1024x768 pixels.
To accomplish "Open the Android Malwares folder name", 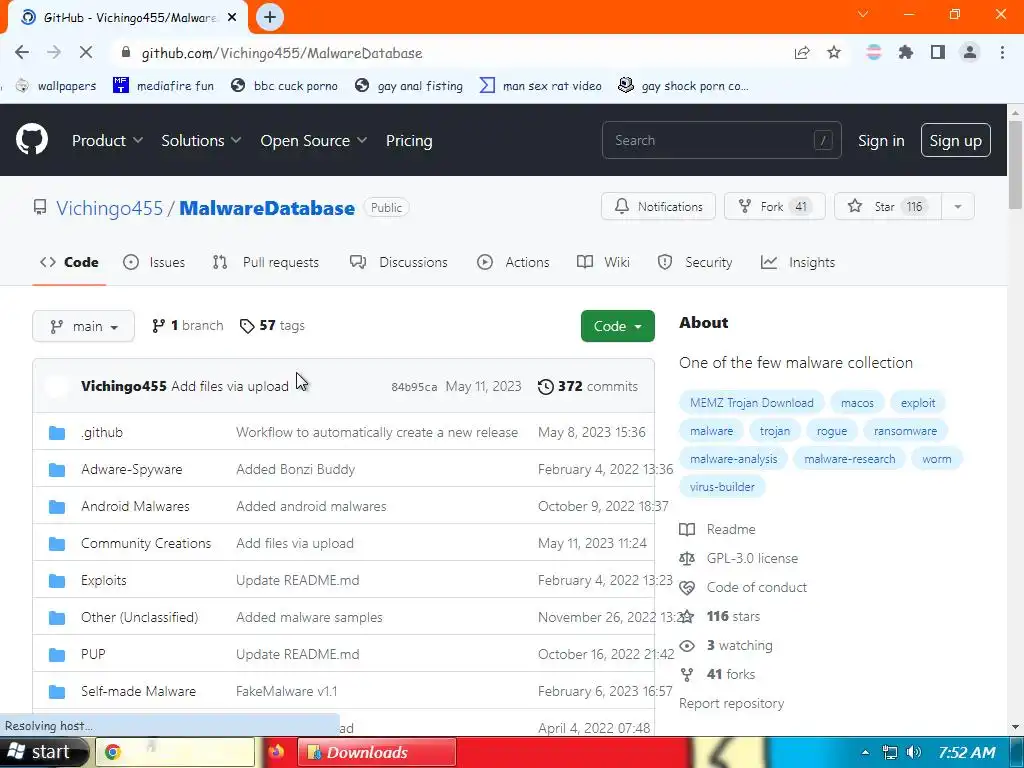I will 135,506.
